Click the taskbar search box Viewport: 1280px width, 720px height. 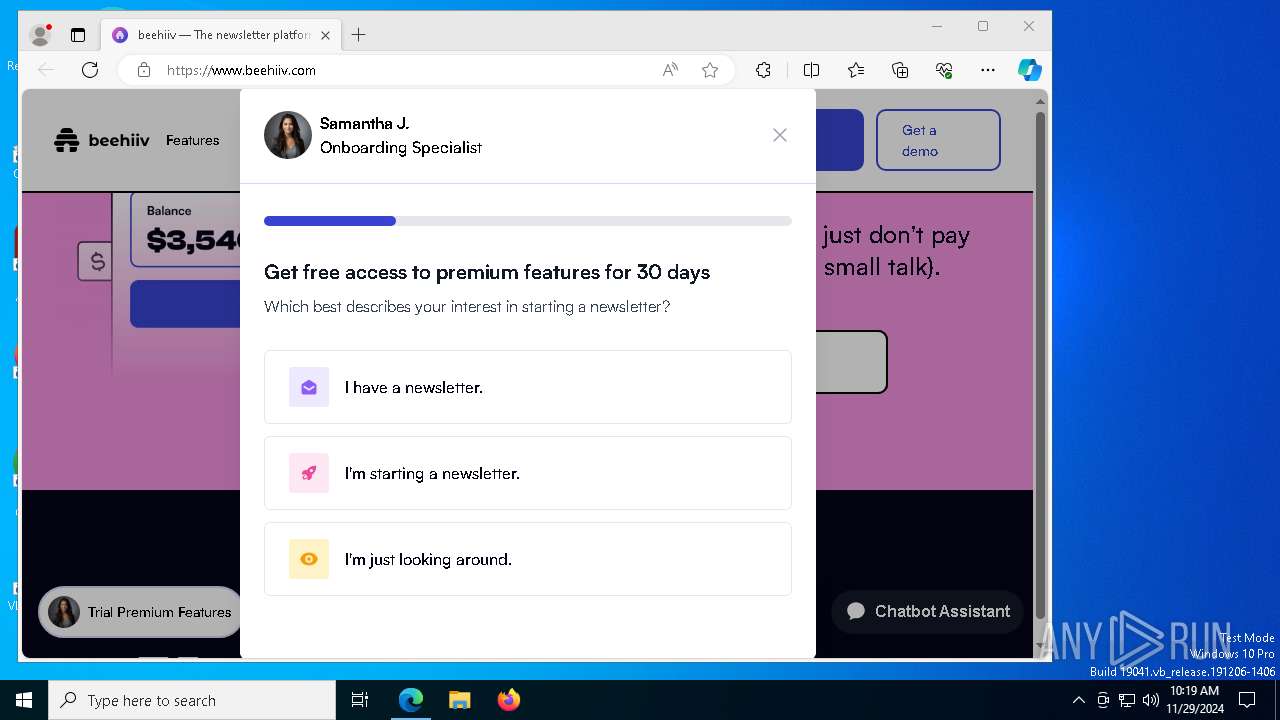192,700
